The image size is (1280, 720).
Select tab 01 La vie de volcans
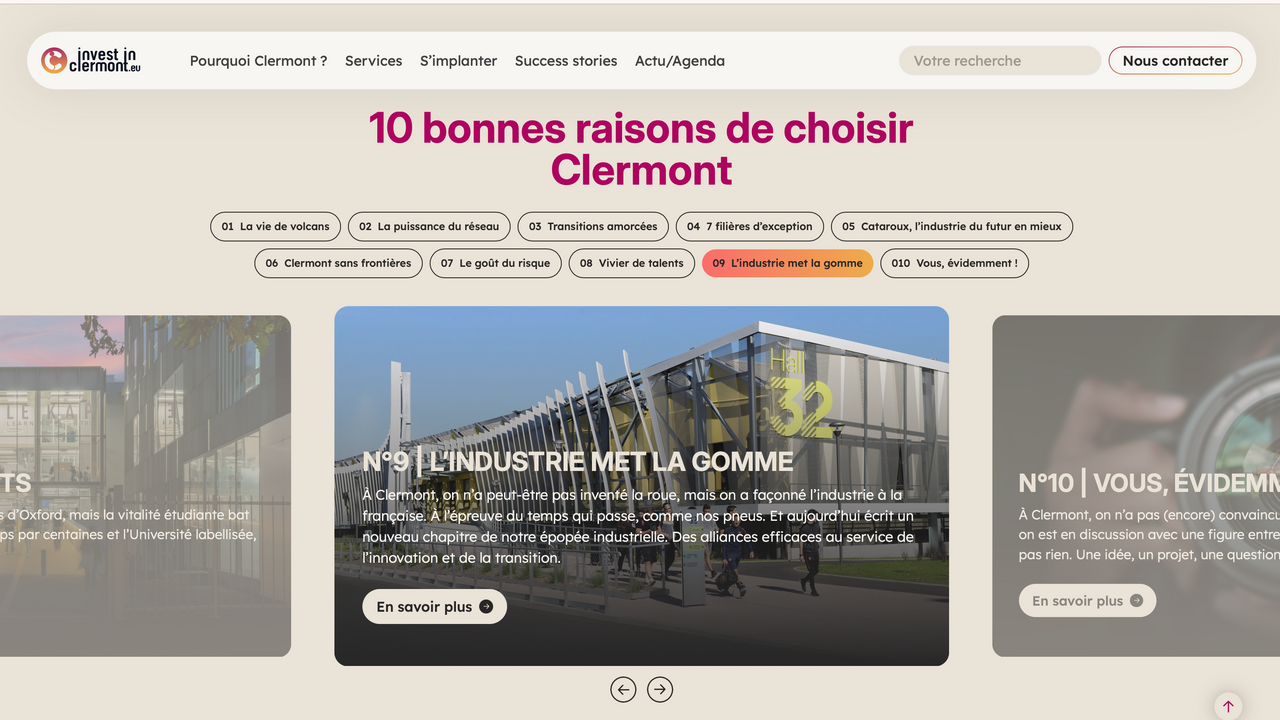point(276,227)
